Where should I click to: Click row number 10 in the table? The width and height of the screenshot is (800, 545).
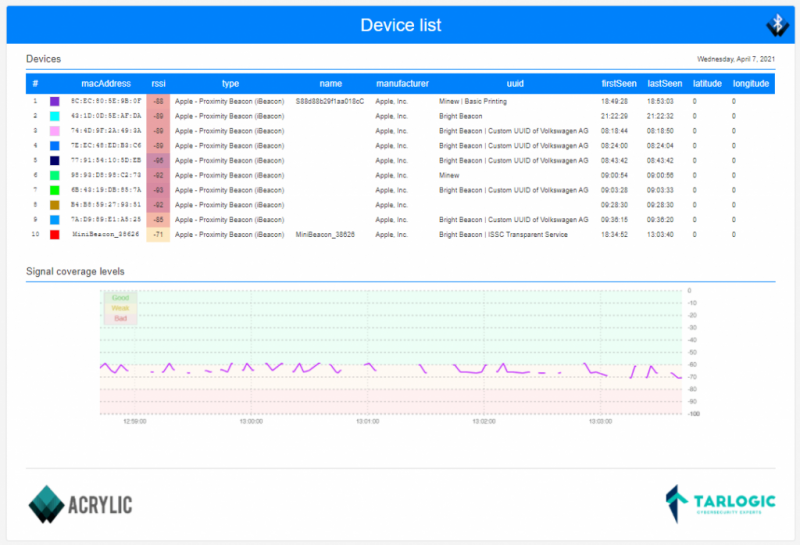[35, 235]
